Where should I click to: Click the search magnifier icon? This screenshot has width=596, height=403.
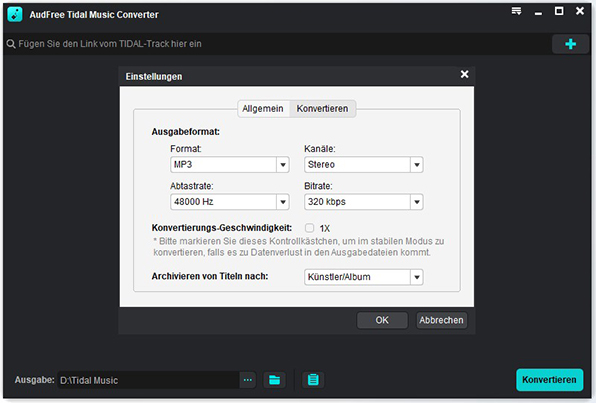[11, 44]
